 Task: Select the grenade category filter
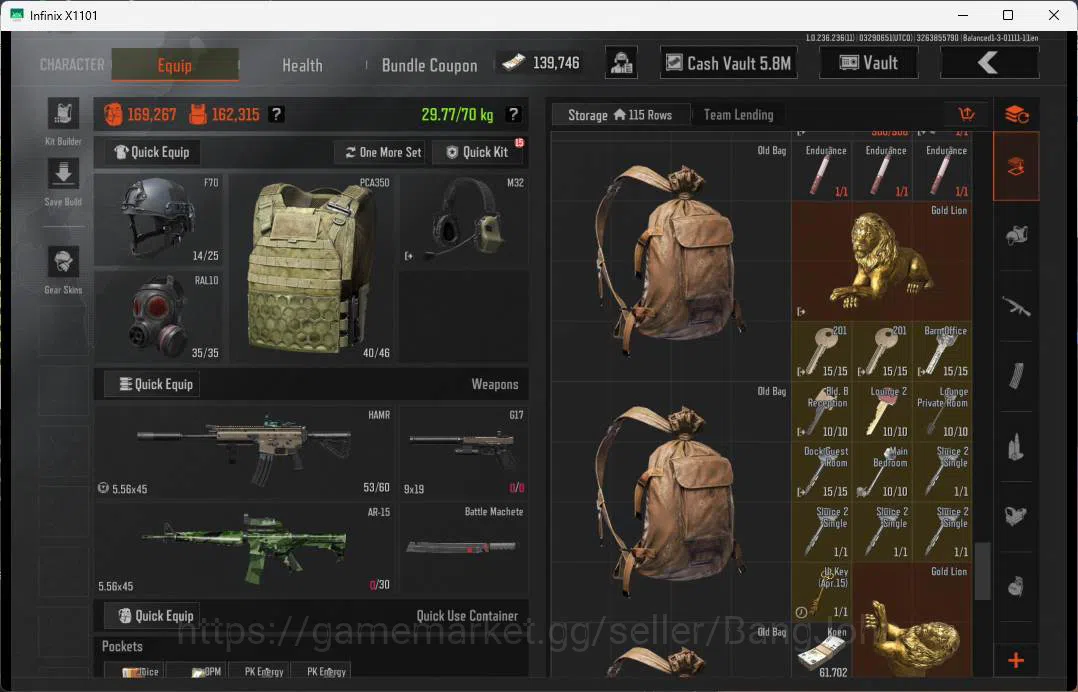click(1016, 586)
